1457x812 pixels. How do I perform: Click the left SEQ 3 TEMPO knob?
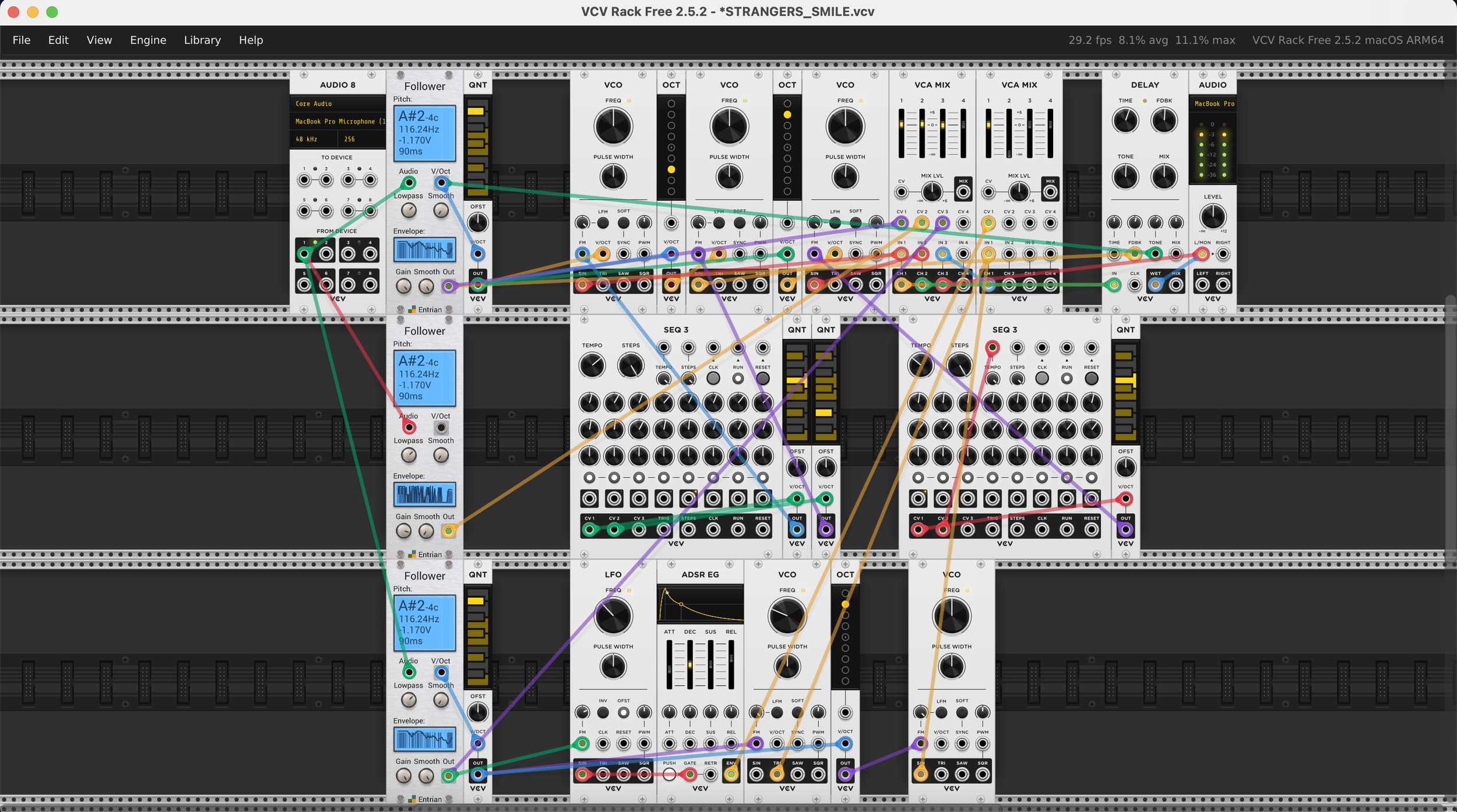[592, 366]
